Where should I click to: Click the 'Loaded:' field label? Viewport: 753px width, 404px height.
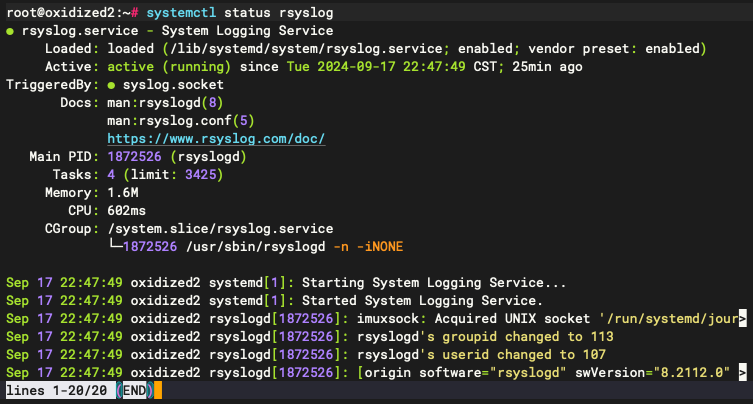[x=72, y=49]
